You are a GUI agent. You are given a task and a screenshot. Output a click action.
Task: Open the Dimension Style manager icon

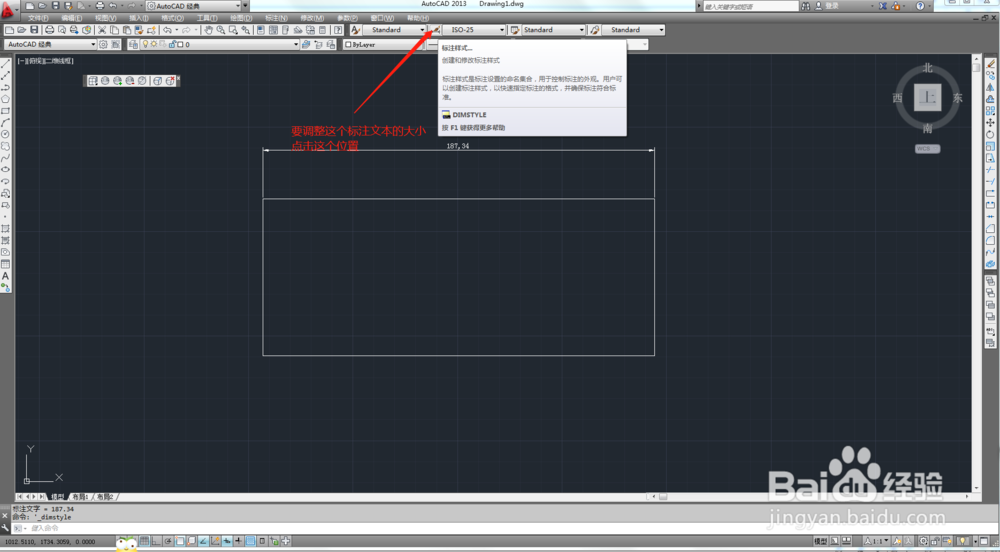pos(436,30)
